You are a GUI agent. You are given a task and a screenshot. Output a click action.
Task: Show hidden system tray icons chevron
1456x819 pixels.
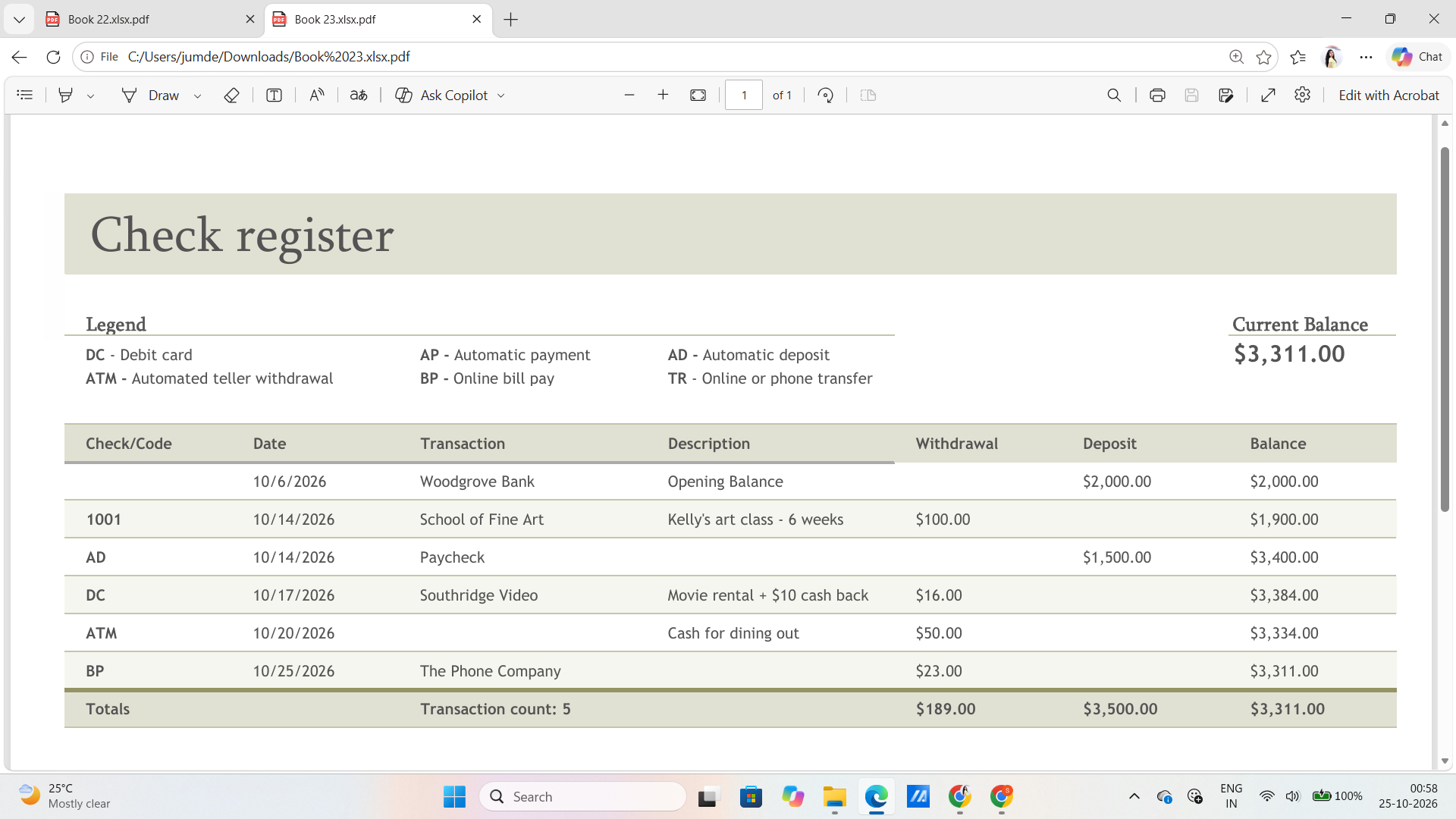tap(1134, 796)
